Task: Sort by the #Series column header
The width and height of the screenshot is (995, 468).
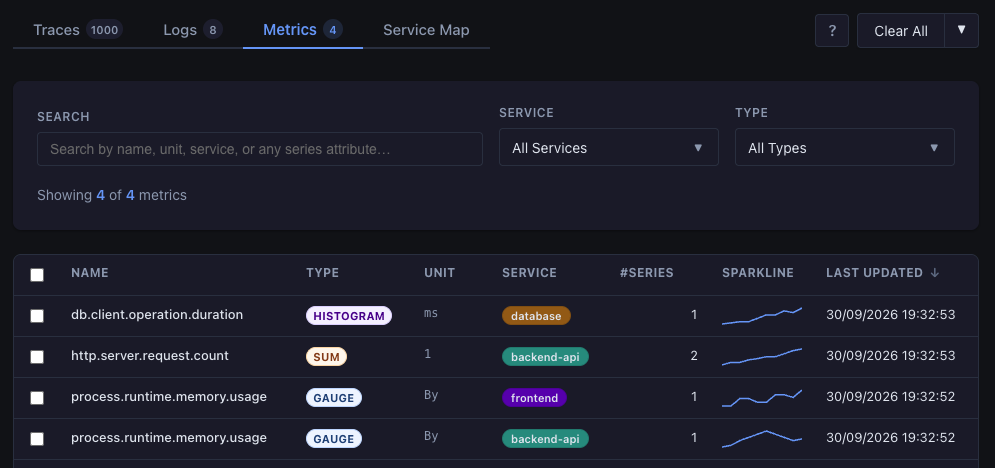Action: pos(647,273)
